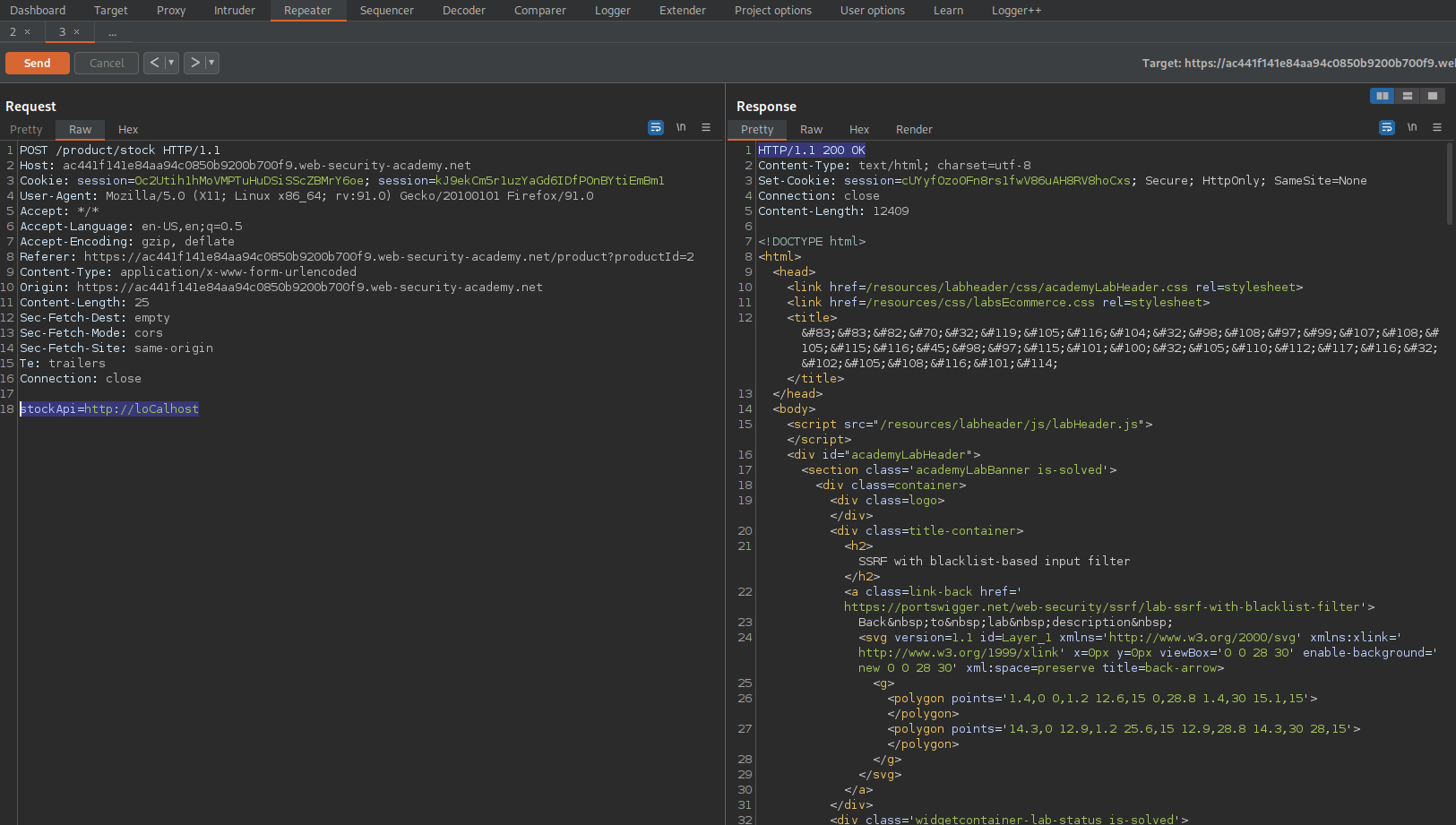Click the Origin header line
This screenshot has width=1456, height=825.
pyautogui.click(x=281, y=288)
